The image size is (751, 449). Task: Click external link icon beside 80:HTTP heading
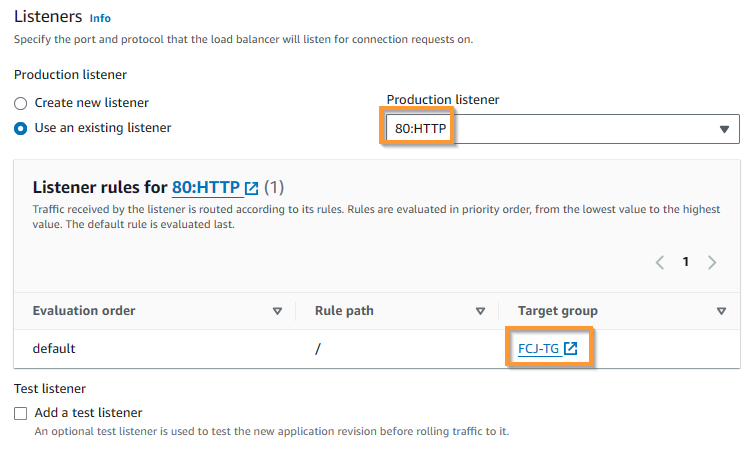(251, 188)
